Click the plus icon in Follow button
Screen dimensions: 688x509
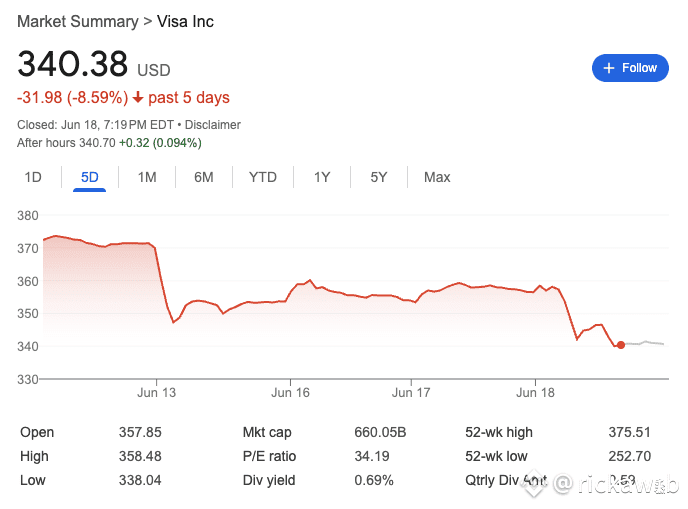coord(609,68)
